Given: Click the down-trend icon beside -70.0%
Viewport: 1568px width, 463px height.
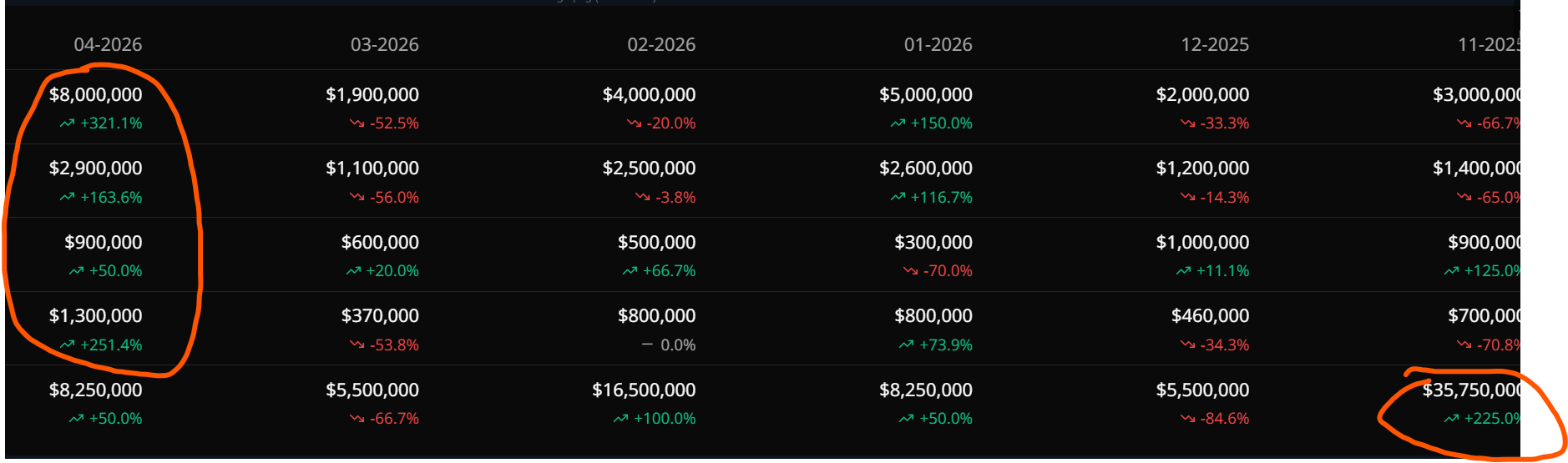Looking at the screenshot, I should [x=911, y=271].
